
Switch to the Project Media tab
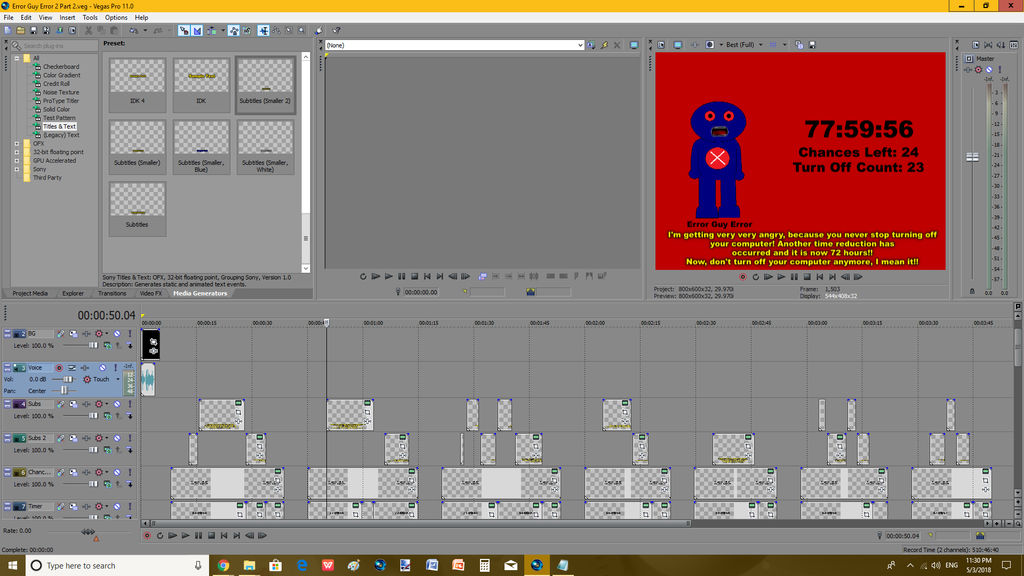point(29,293)
